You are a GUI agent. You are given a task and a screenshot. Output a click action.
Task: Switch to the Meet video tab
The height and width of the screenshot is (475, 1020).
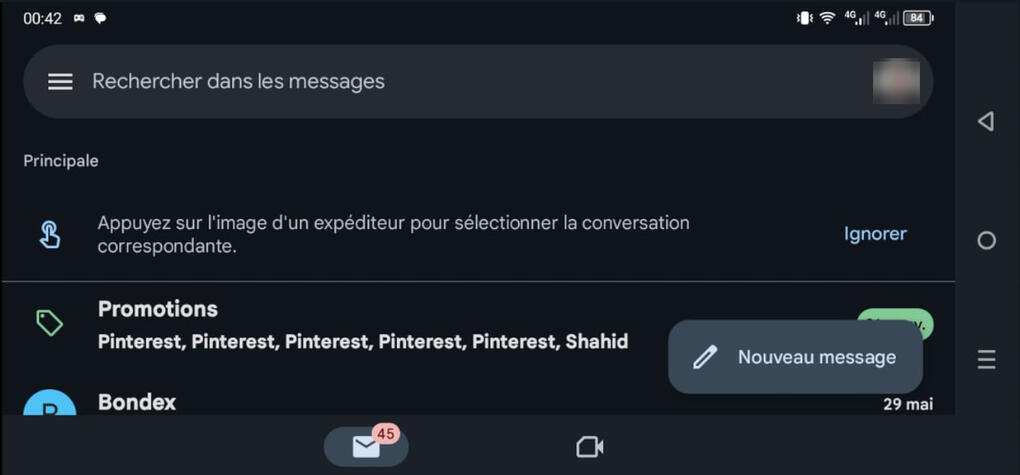(590, 446)
